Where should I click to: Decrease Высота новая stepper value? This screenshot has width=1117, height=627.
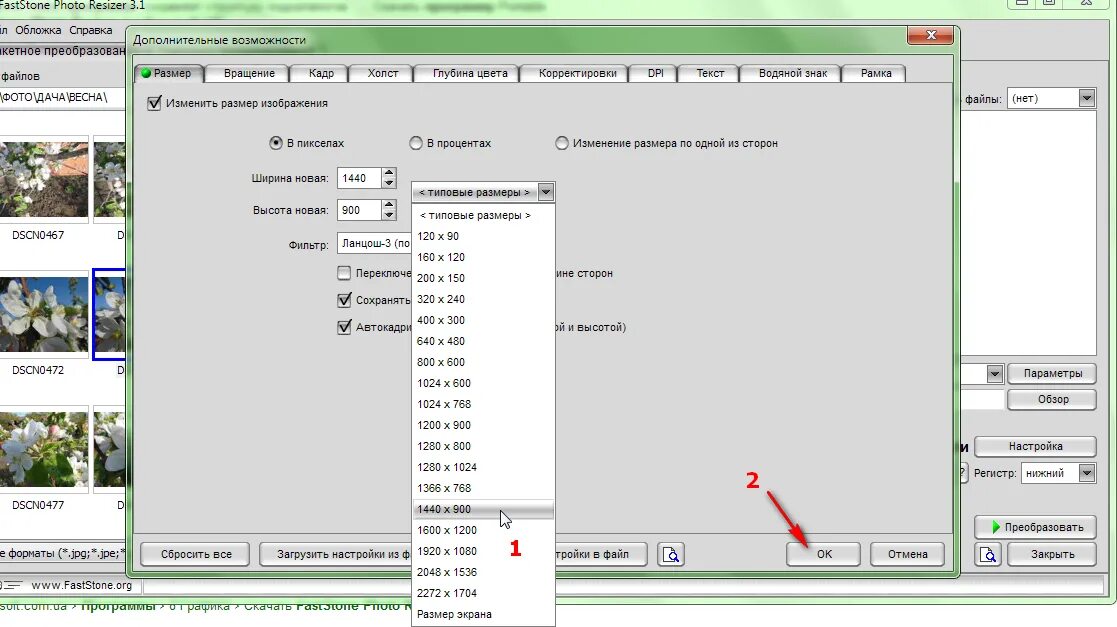pyautogui.click(x=389, y=215)
